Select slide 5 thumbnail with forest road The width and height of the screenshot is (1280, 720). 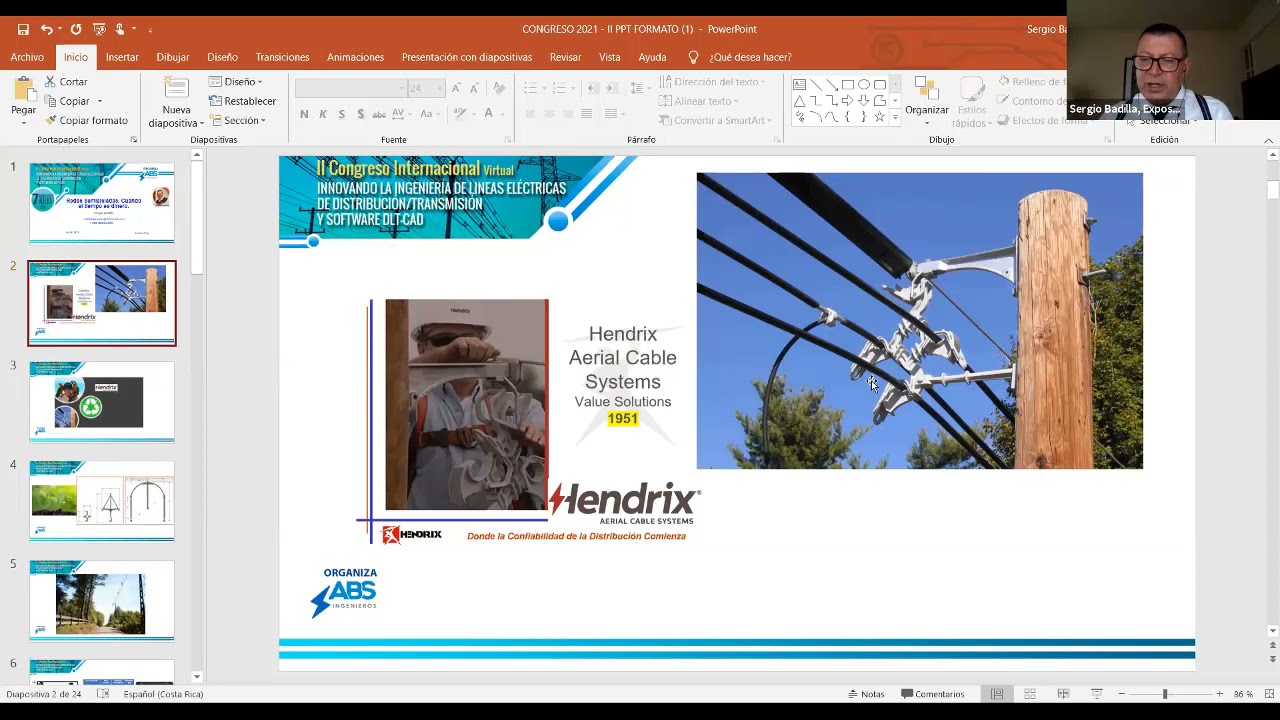(x=102, y=600)
